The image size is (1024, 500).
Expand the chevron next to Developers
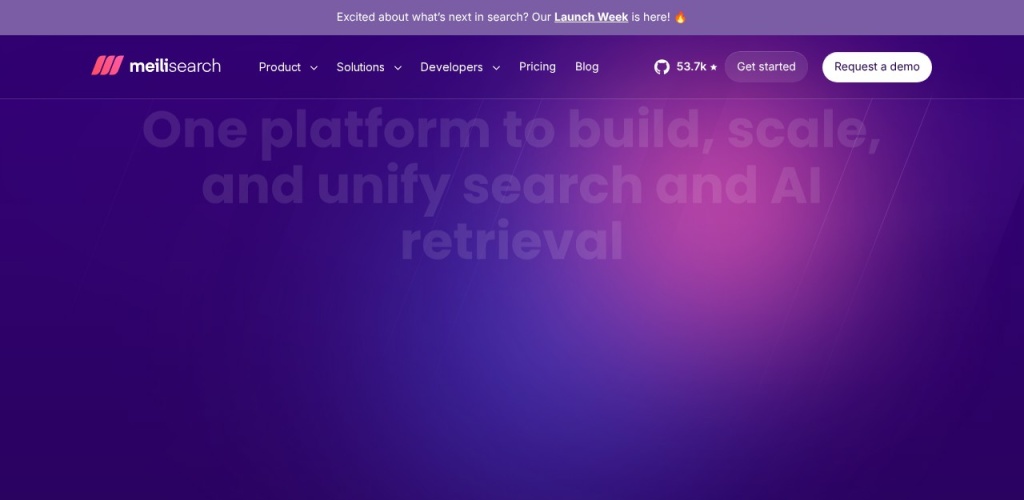(x=497, y=68)
